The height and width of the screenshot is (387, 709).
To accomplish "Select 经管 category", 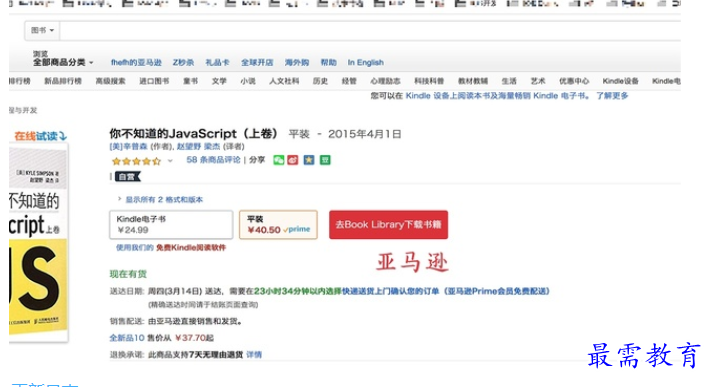I will pos(349,81).
